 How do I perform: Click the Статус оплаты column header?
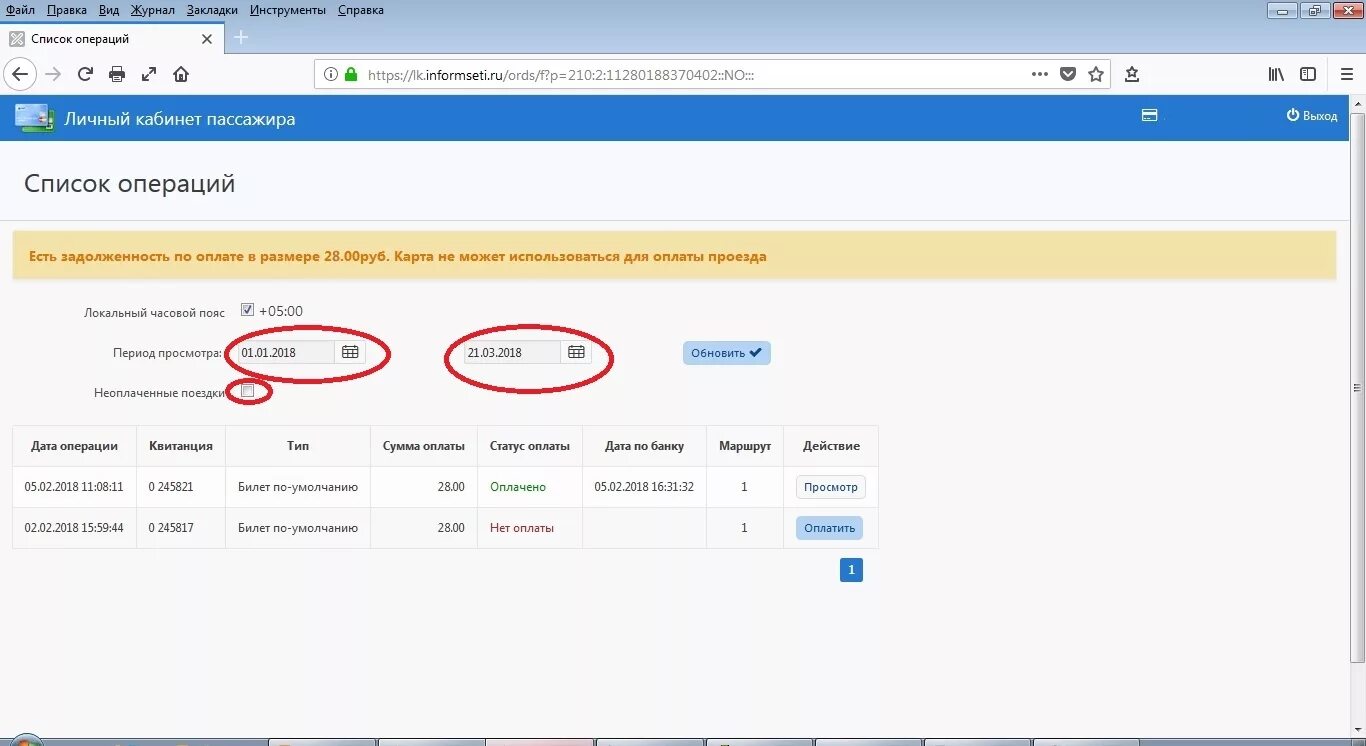(x=530, y=446)
